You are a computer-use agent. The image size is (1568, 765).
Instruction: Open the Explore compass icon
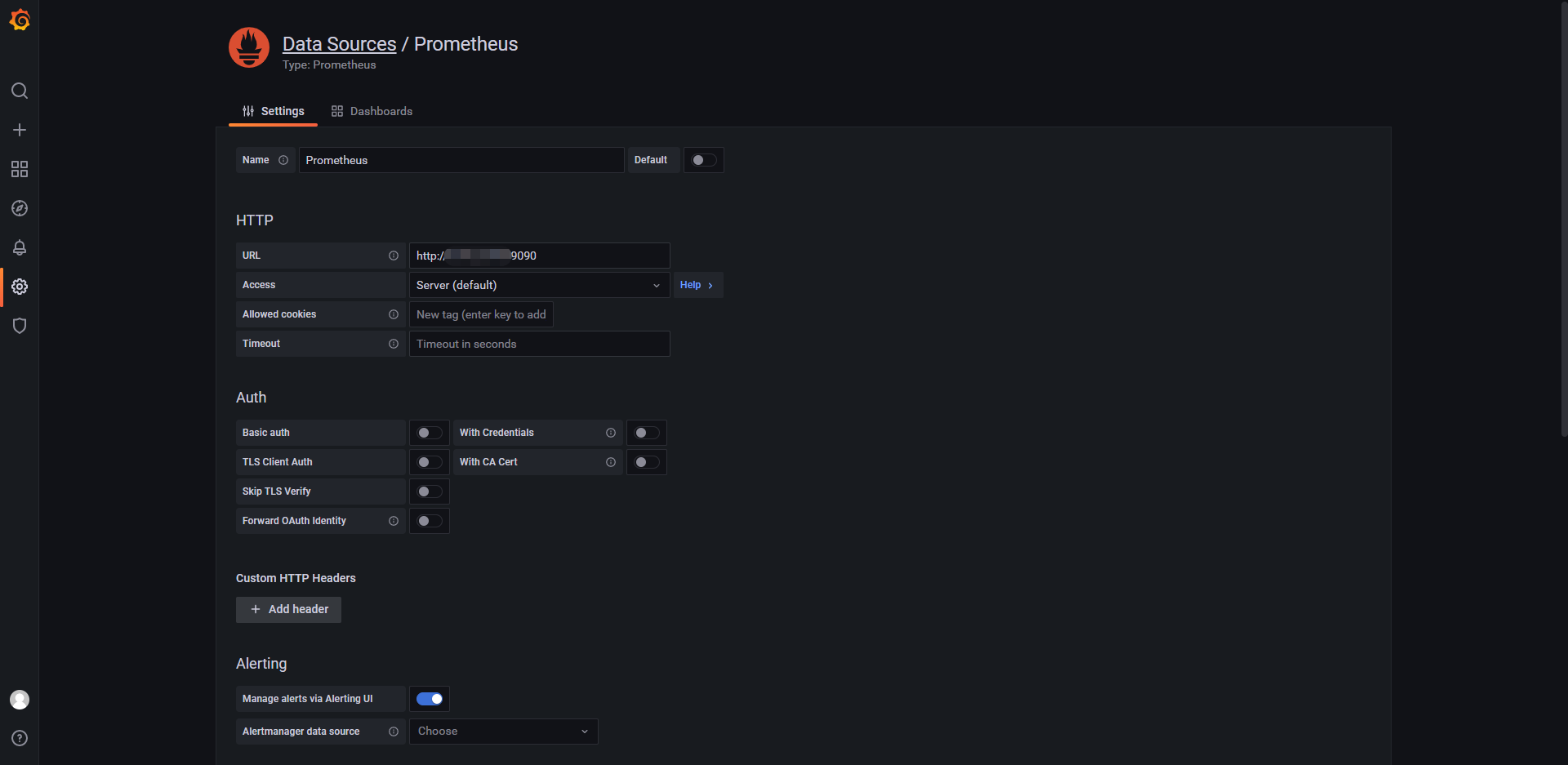pos(20,208)
